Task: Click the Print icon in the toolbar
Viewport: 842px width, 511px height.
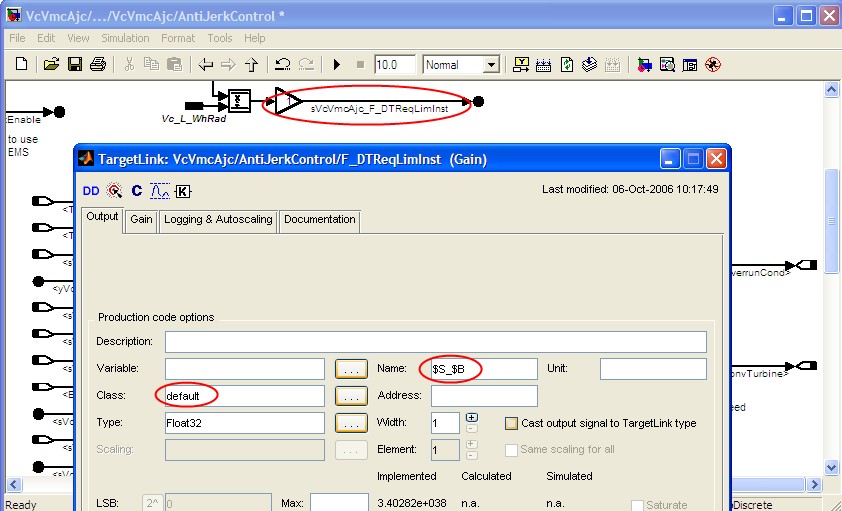Action: 97,65
